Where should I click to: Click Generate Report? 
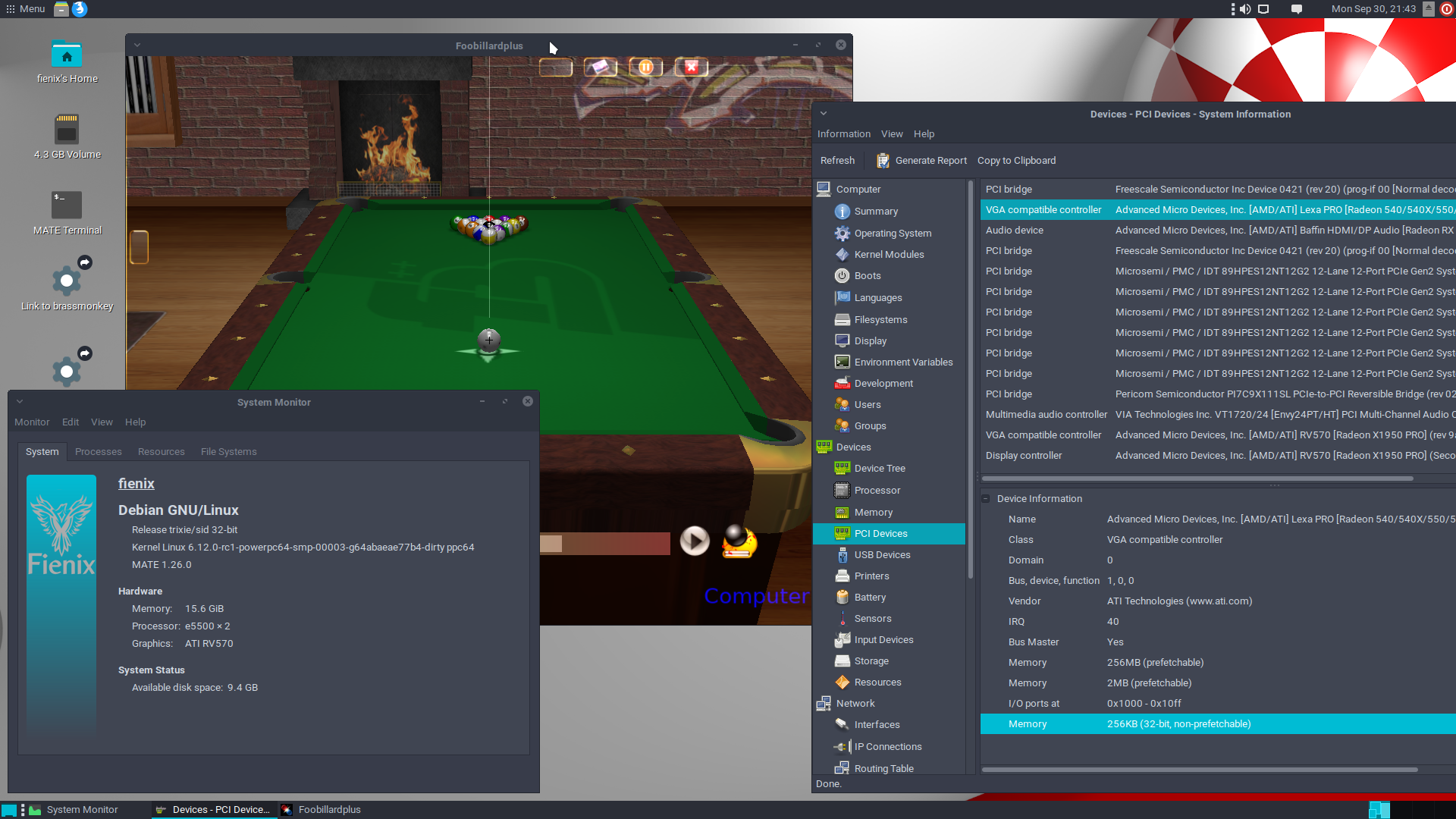(922, 161)
